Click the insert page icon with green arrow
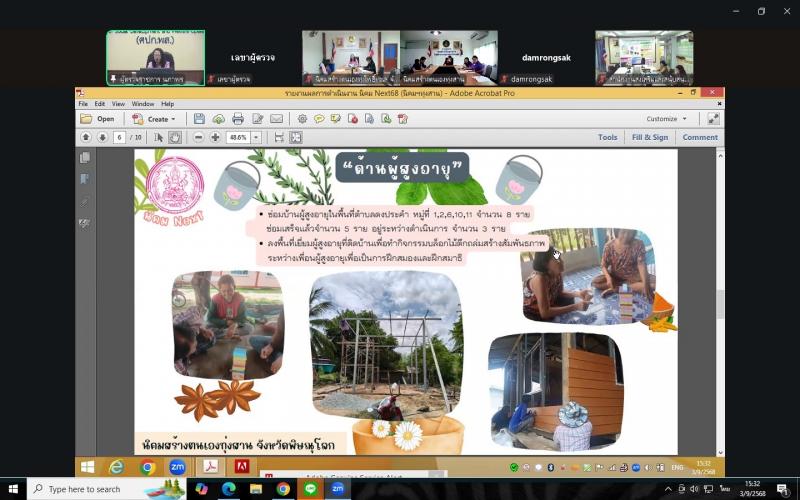Screen dimensions: 800x500 click(386, 119)
